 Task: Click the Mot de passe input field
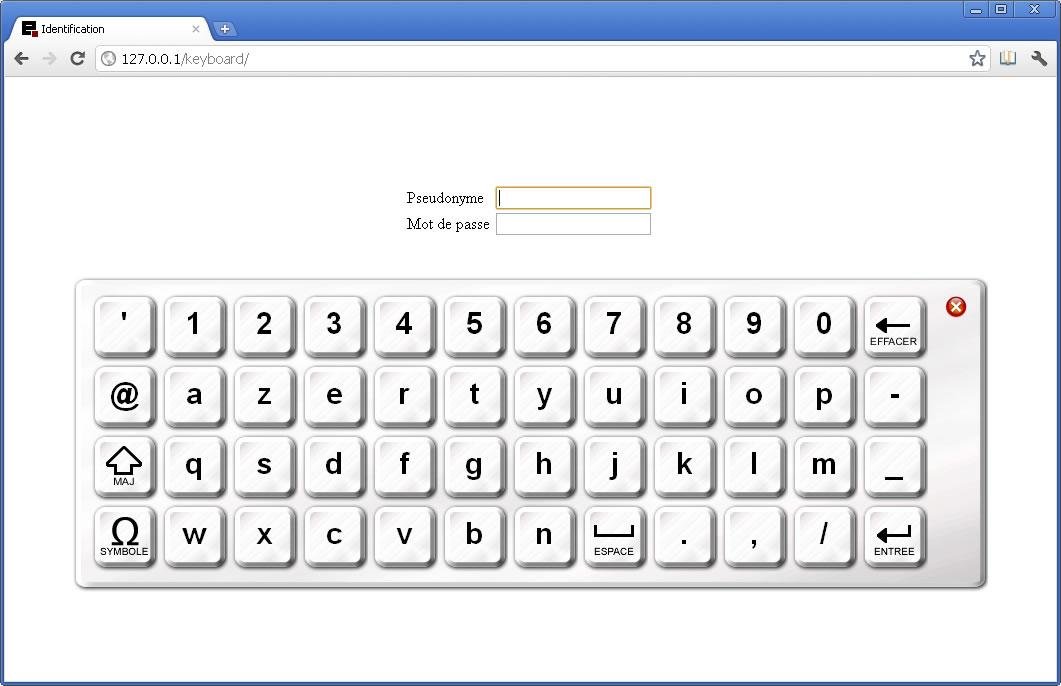[x=572, y=224]
